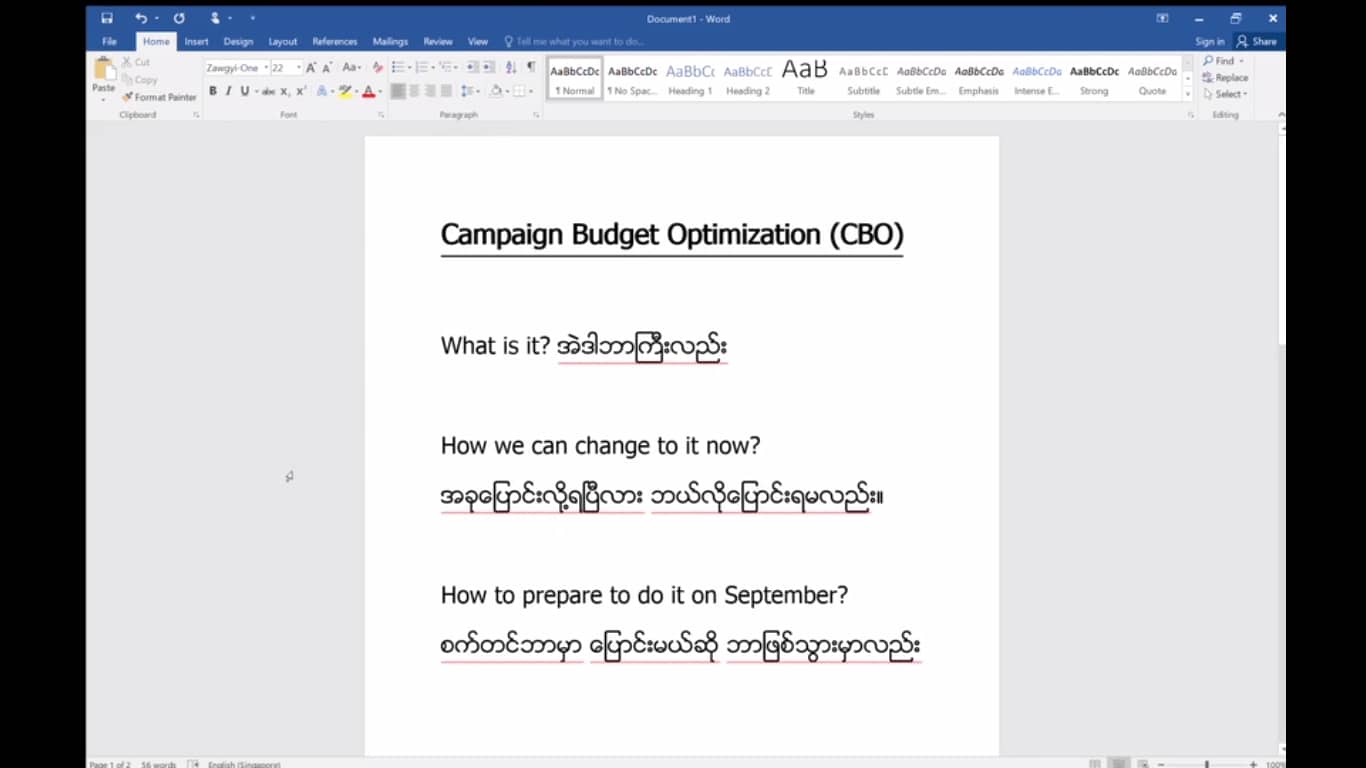The height and width of the screenshot is (768, 1366).
Task: Clear all formatting
Action: (x=377, y=67)
